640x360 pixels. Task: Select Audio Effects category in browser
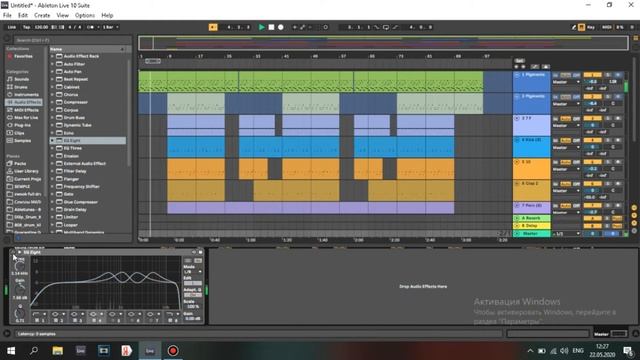[24, 102]
